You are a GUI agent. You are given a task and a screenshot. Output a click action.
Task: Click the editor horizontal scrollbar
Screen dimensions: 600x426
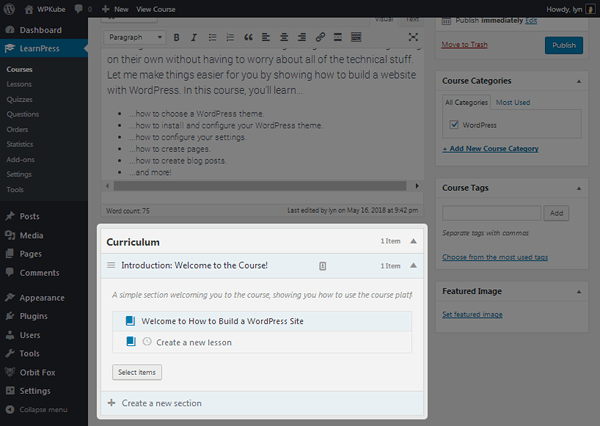[260, 187]
